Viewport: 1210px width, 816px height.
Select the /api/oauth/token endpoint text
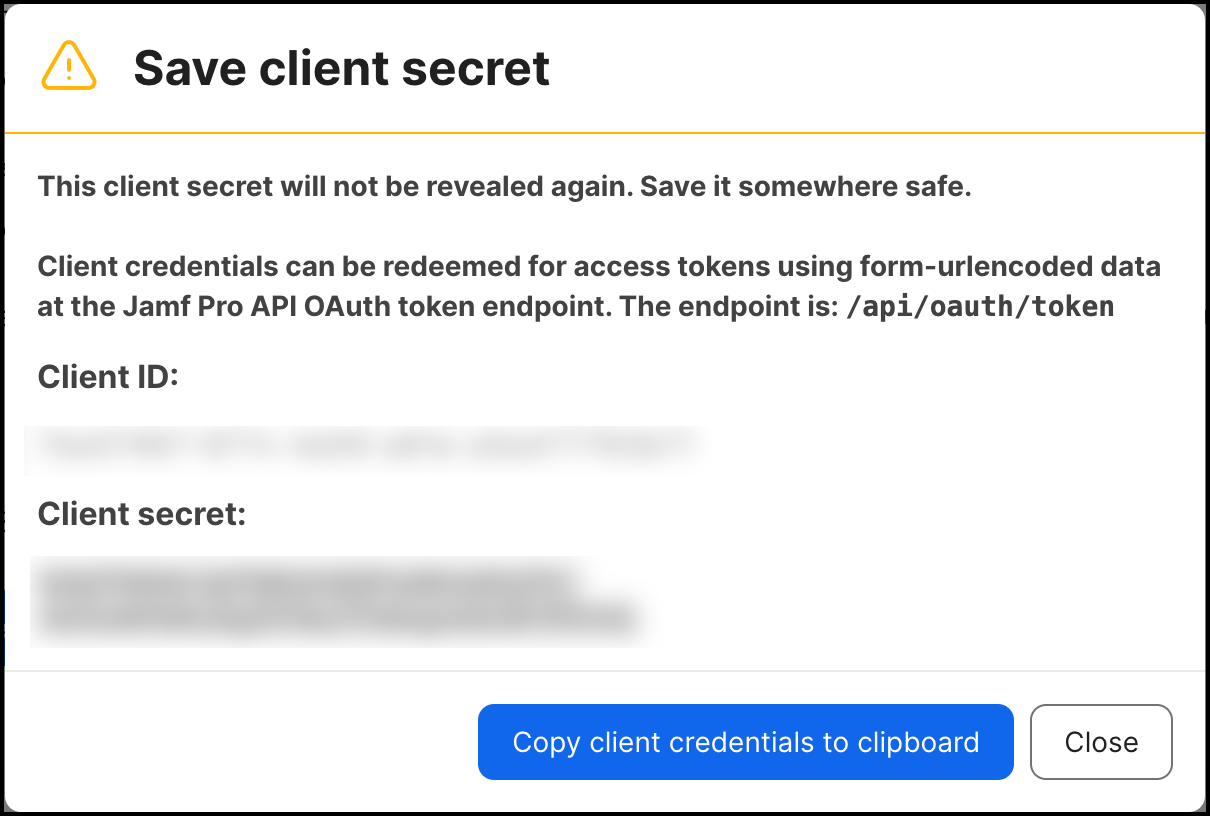click(979, 307)
